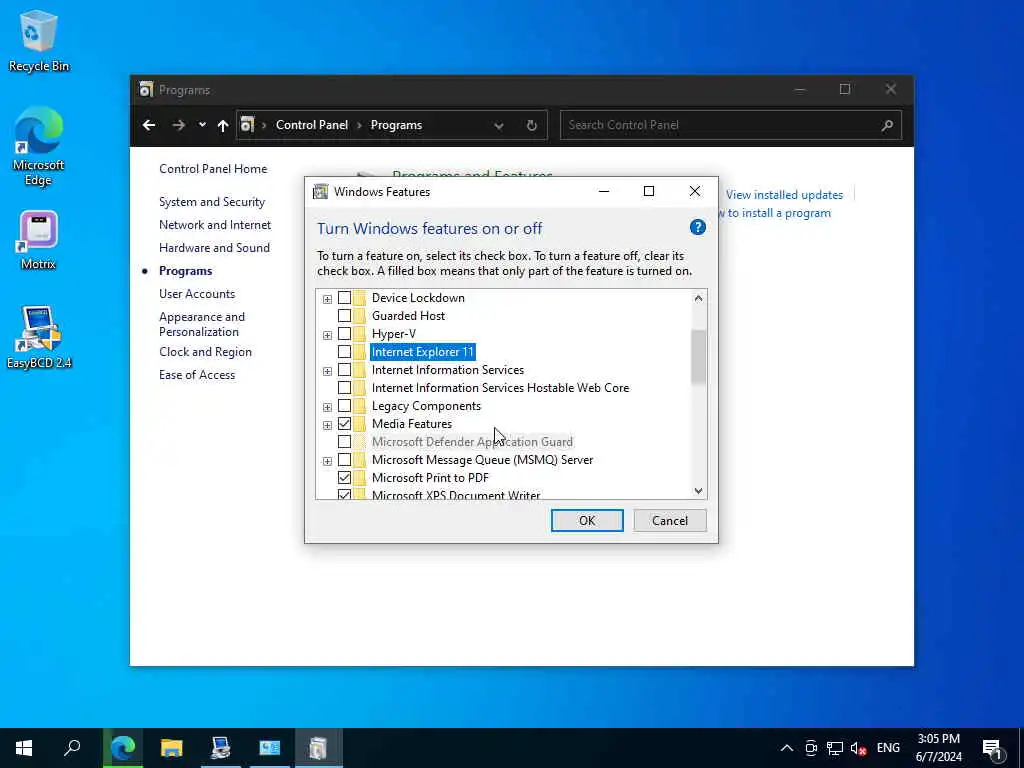Click the features list scroll down arrow

(x=698, y=490)
